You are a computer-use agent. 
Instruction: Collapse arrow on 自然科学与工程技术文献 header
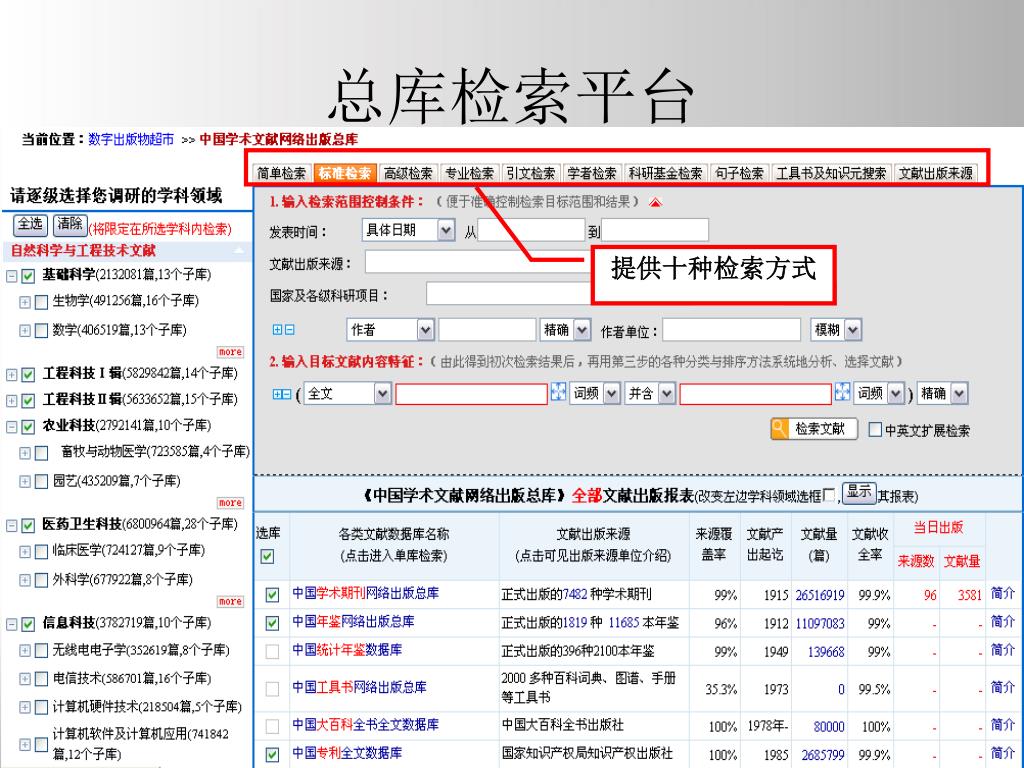click(x=239, y=251)
